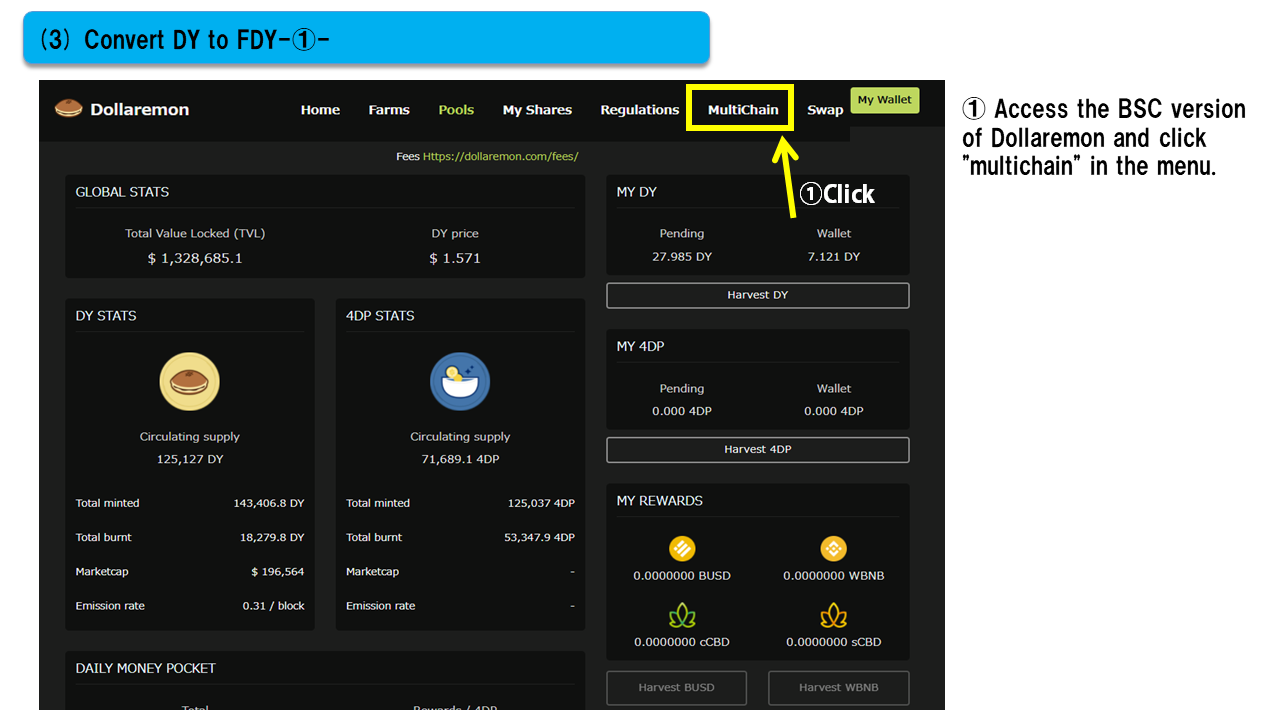Click the pending 27.985 DY amount
1280x720 pixels.
[682, 257]
